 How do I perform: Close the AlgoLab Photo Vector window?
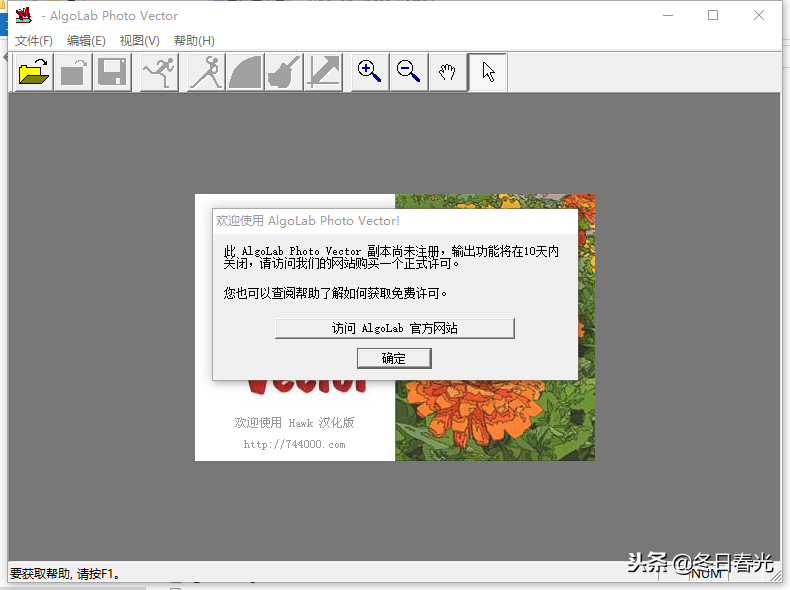(x=759, y=15)
